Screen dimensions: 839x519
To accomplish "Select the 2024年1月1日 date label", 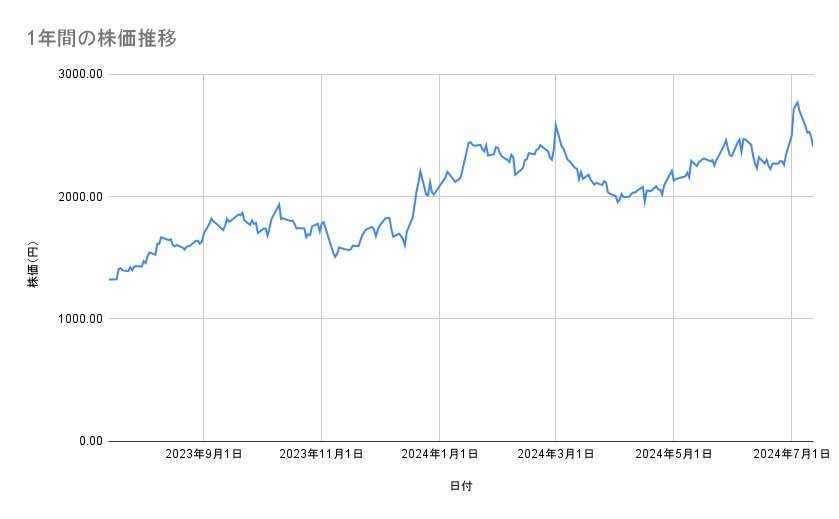I will pyautogui.click(x=438, y=455).
